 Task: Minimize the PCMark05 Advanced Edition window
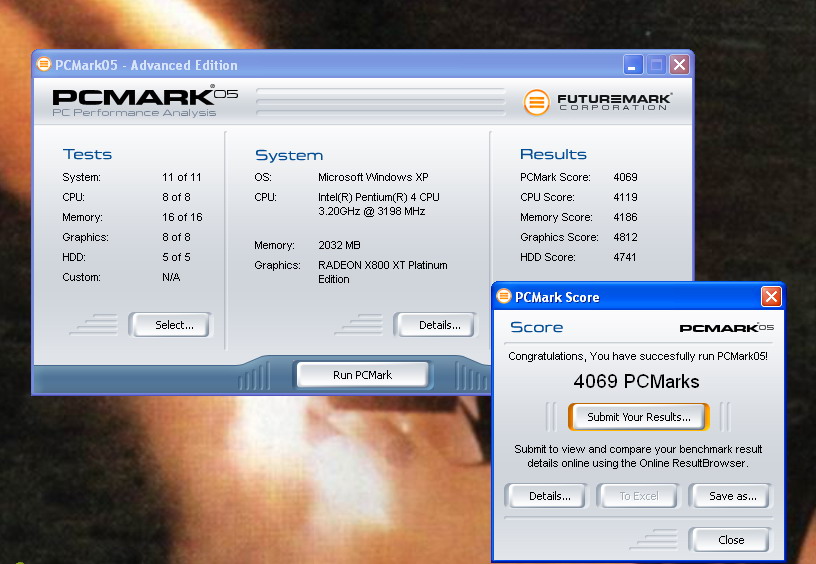[x=633, y=65]
